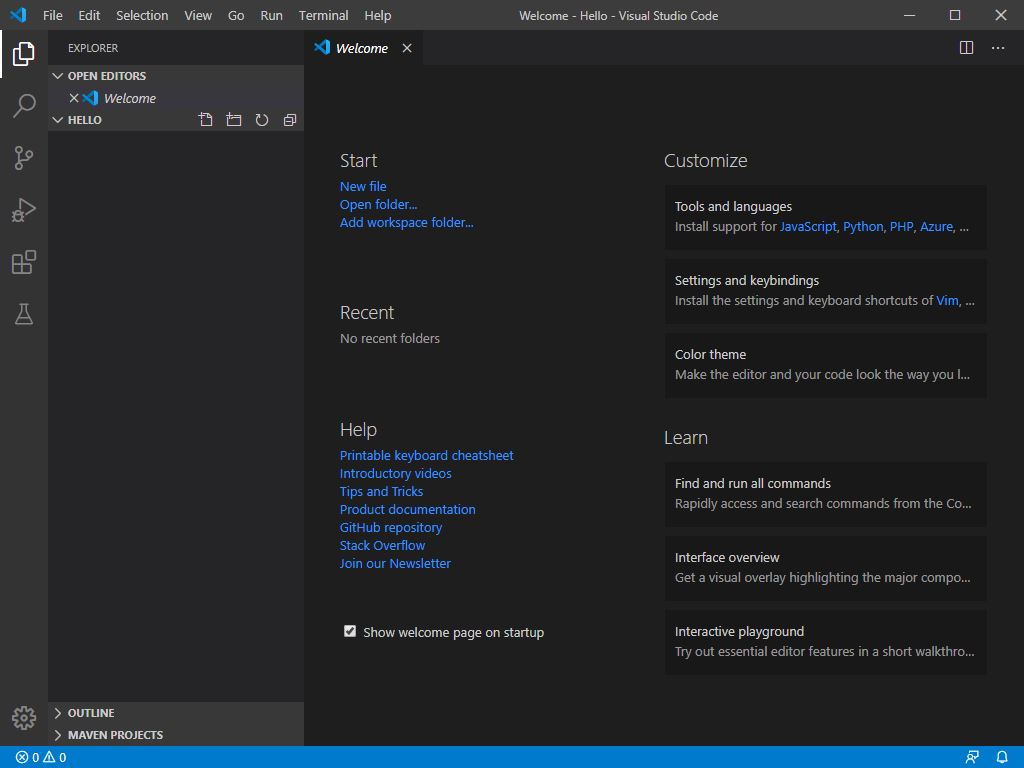Open the Interactive playground card
The height and width of the screenshot is (768, 1024).
(825, 642)
